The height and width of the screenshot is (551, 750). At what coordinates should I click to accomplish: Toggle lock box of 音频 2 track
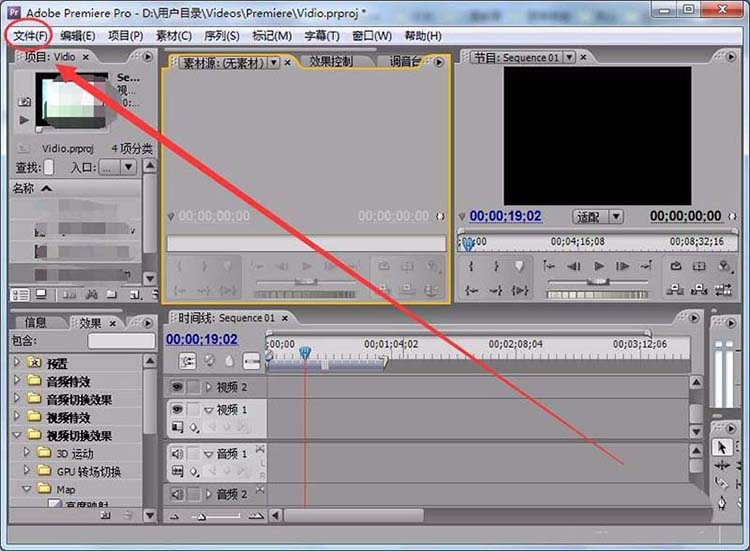pyautogui.click(x=193, y=494)
